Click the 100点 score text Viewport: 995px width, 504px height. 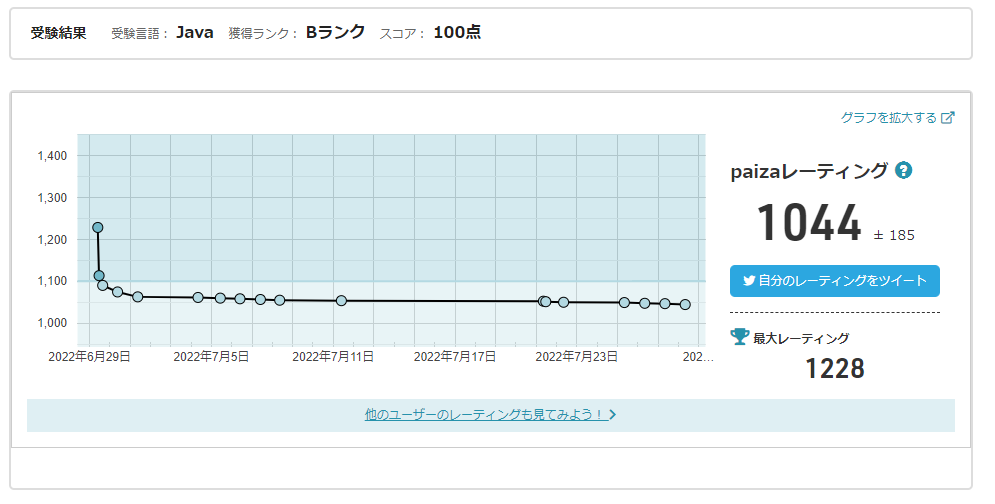[457, 32]
